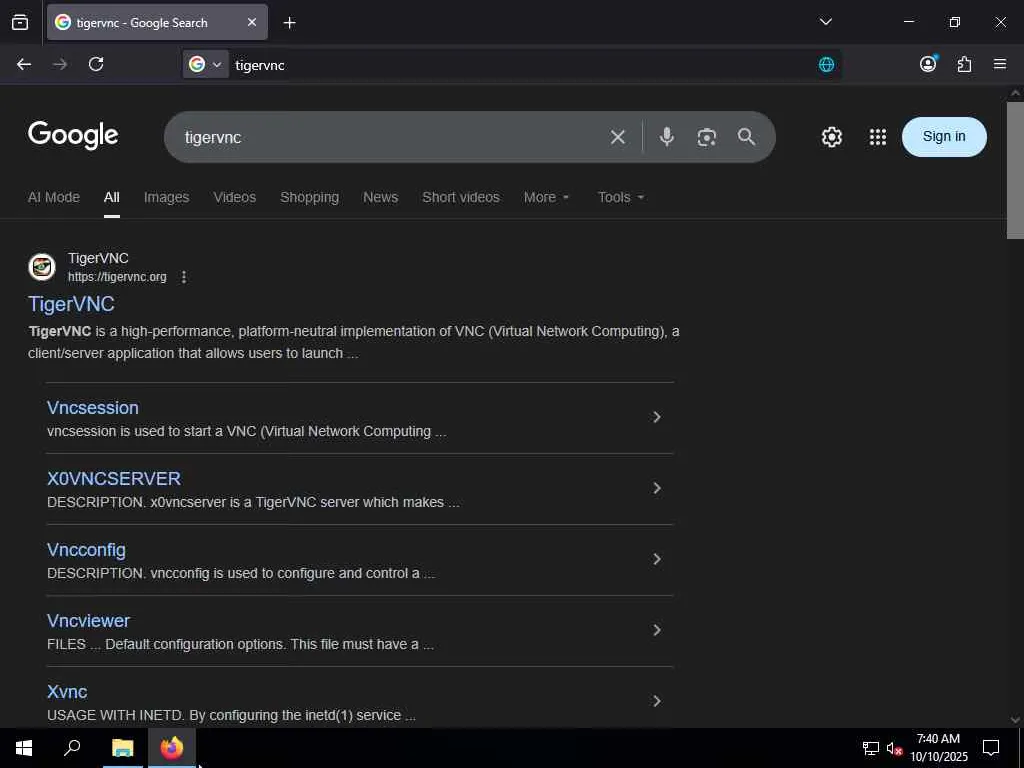Switch to AI Mode tab
Viewport: 1024px width, 768px height.
point(54,197)
